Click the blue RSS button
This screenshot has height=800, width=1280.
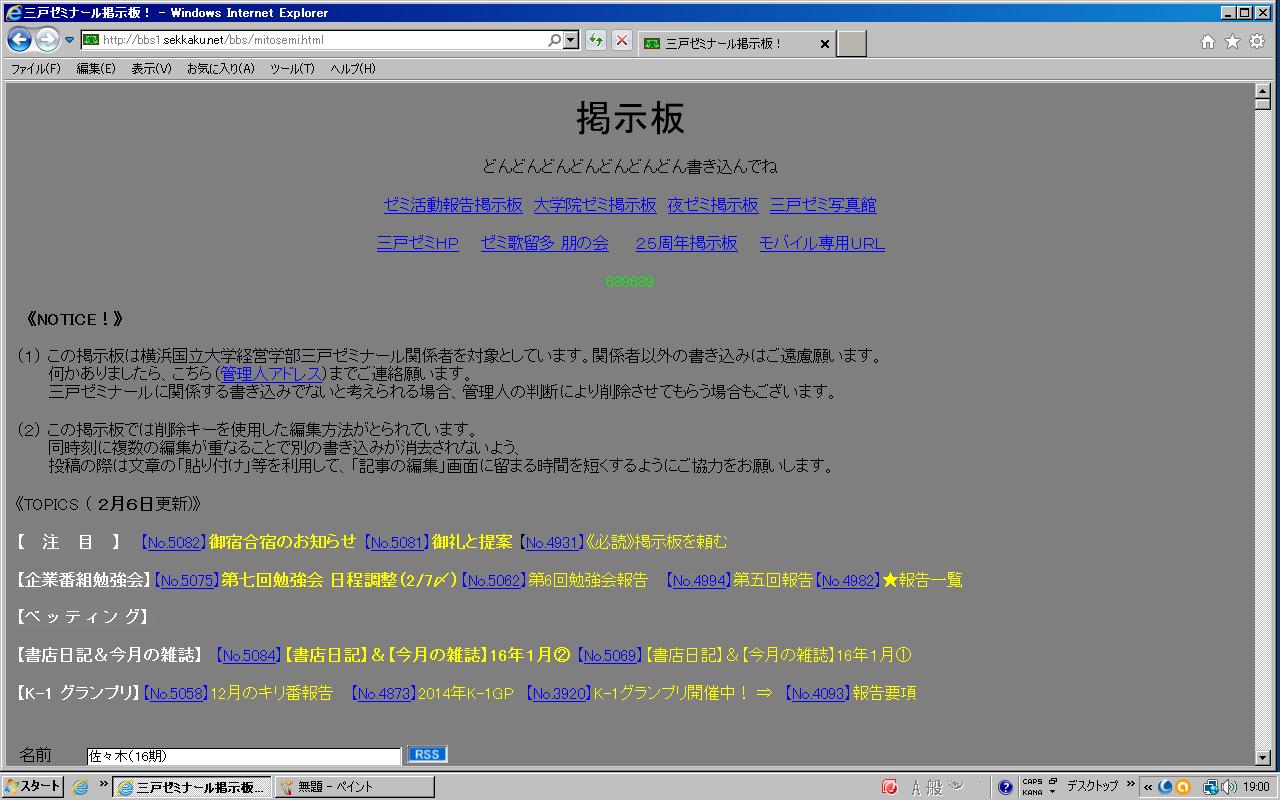(x=427, y=755)
